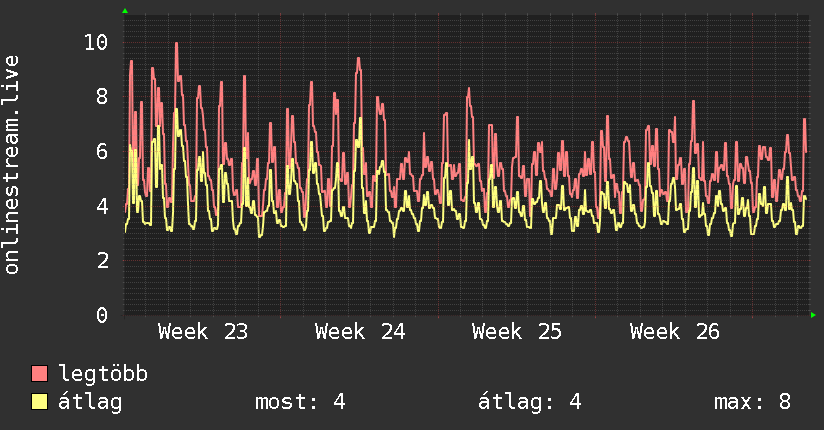
Task: Click the 0 value on y-axis
Action: pos(102,315)
